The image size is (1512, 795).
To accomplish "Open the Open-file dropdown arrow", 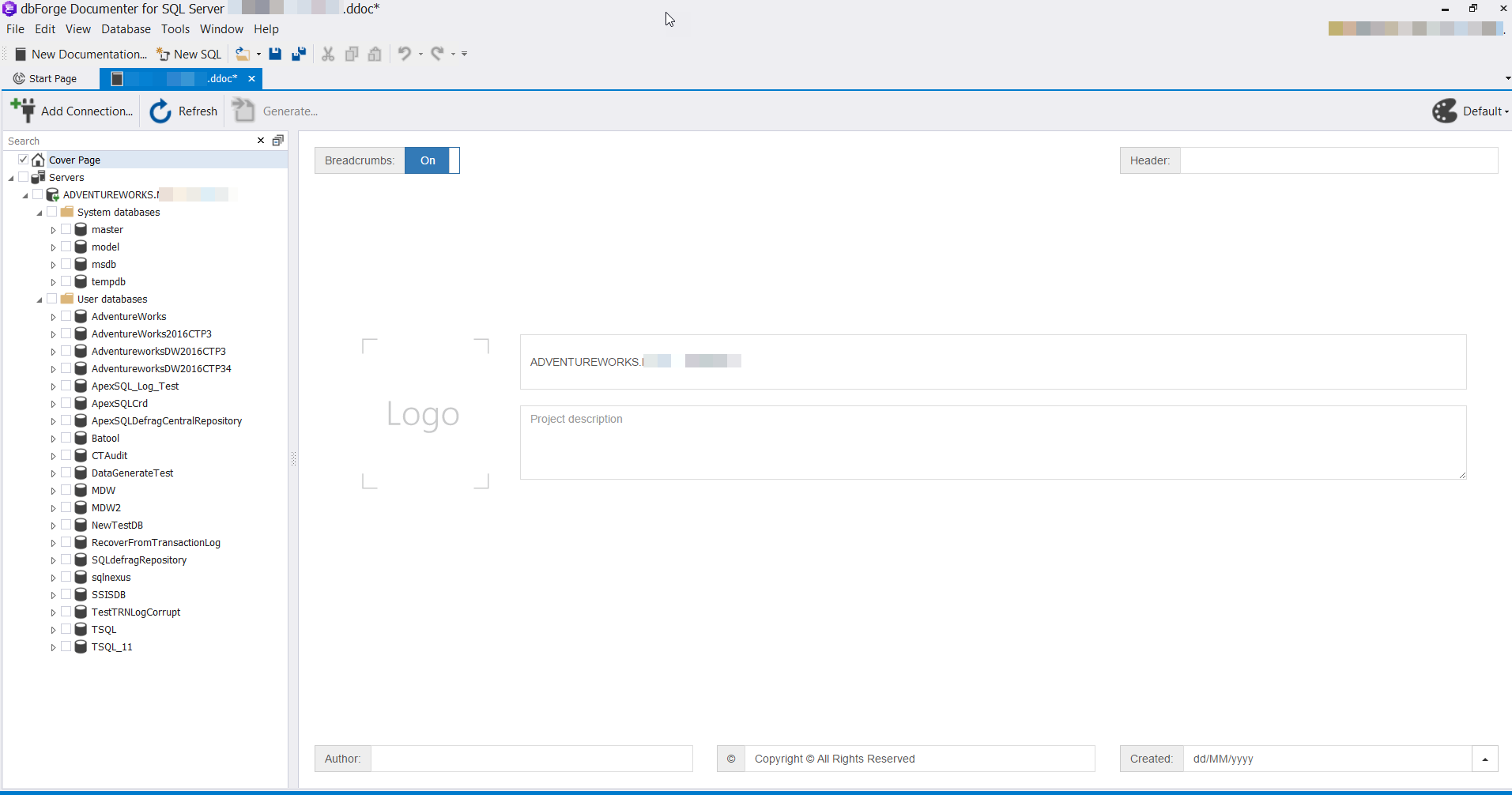I will tap(258, 54).
